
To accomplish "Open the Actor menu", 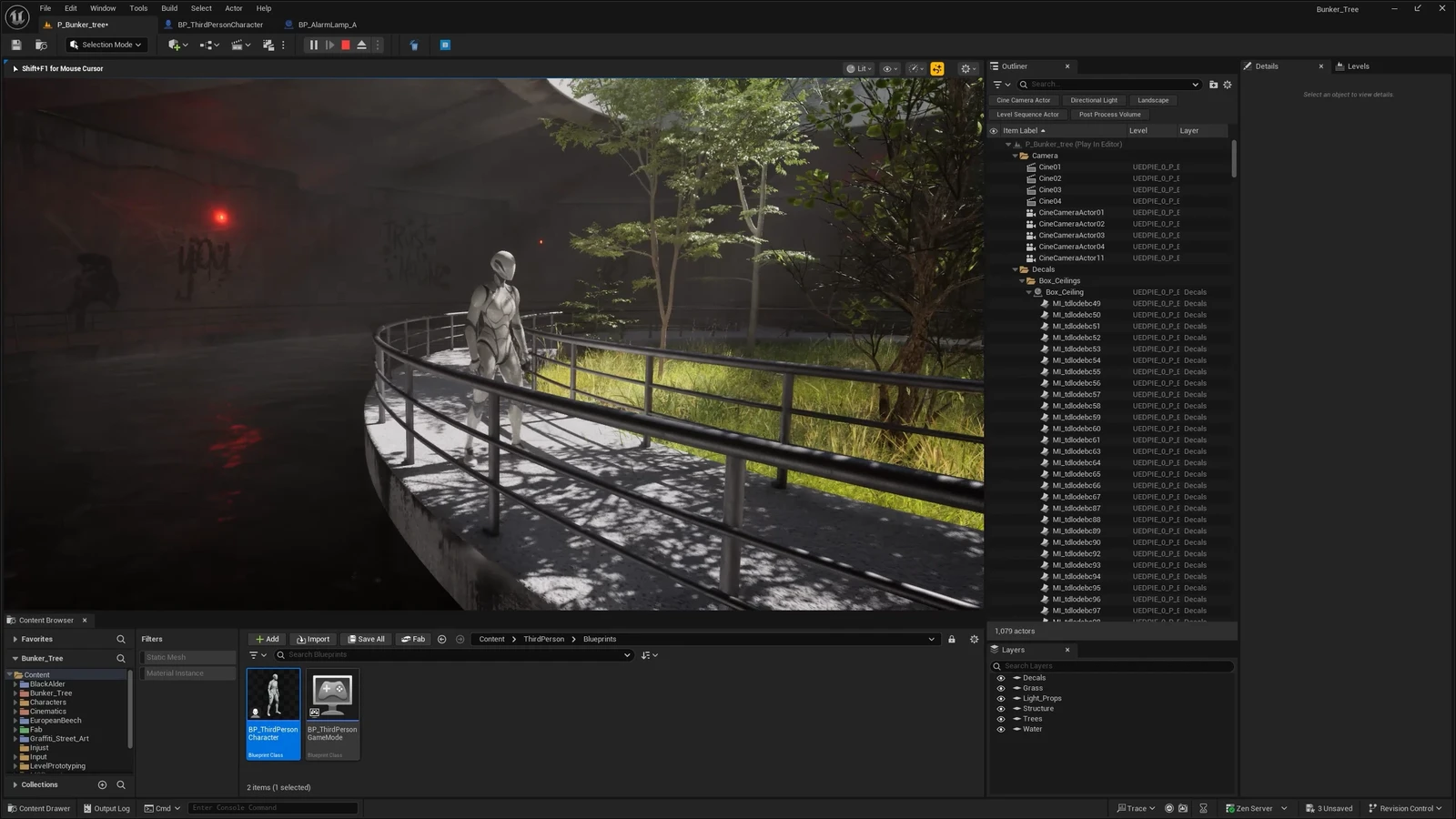I will tap(234, 8).
